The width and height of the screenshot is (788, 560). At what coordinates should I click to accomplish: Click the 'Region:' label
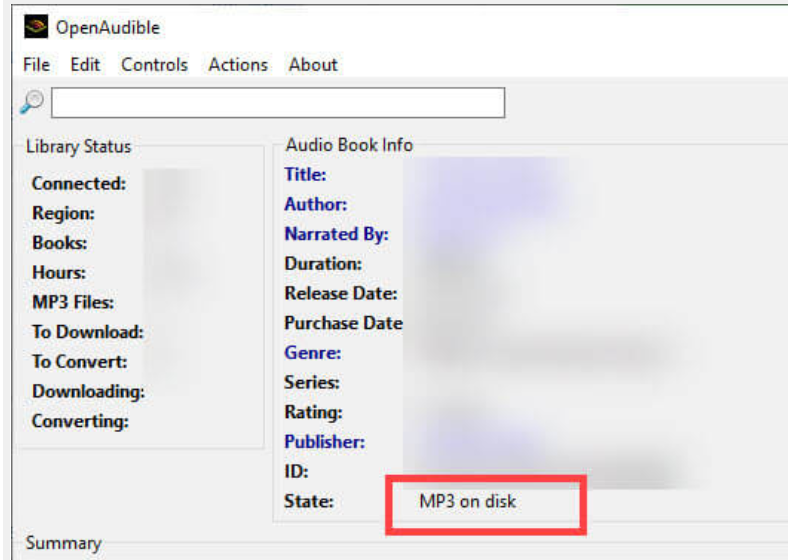pyautogui.click(x=63, y=213)
